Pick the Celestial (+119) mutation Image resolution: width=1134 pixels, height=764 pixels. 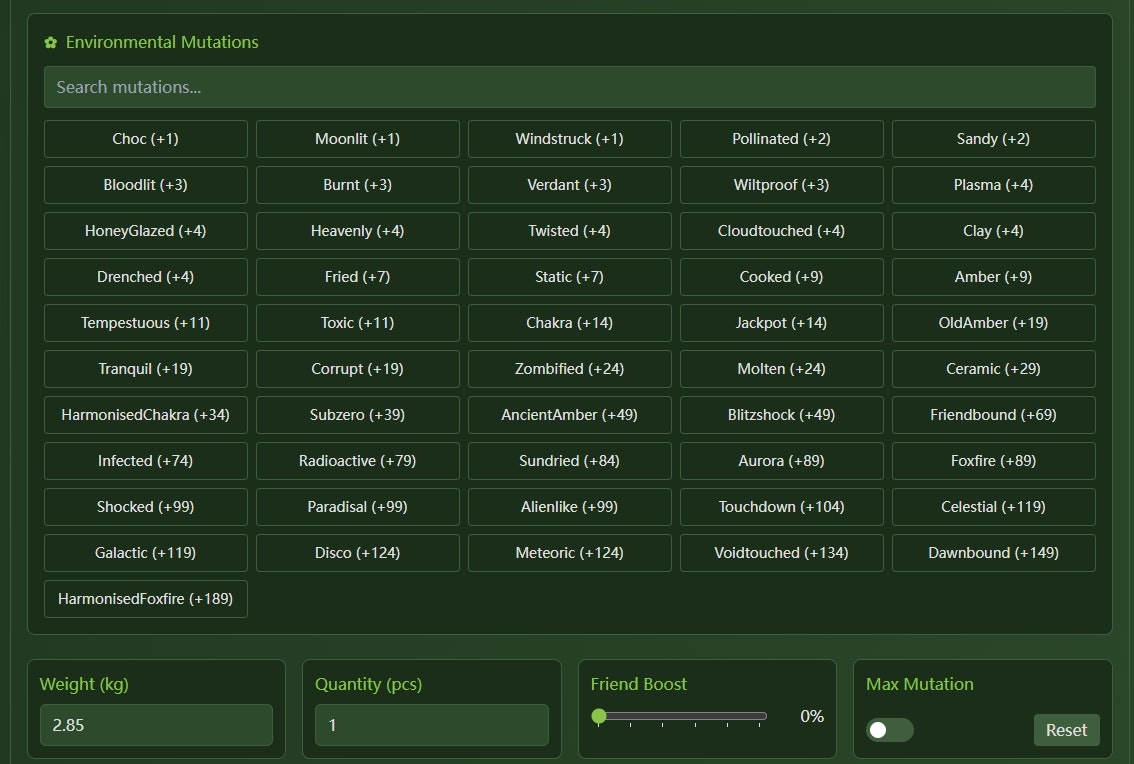tap(993, 506)
